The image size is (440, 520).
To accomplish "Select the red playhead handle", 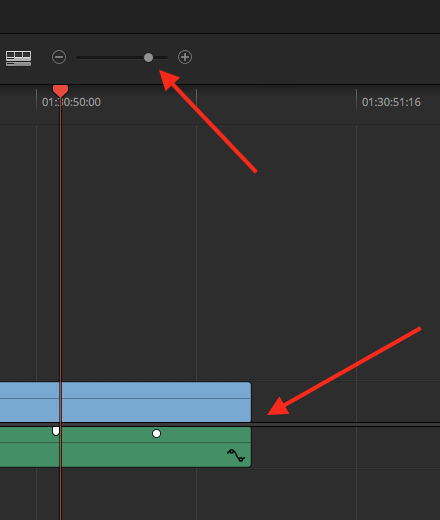I will pyautogui.click(x=60, y=91).
